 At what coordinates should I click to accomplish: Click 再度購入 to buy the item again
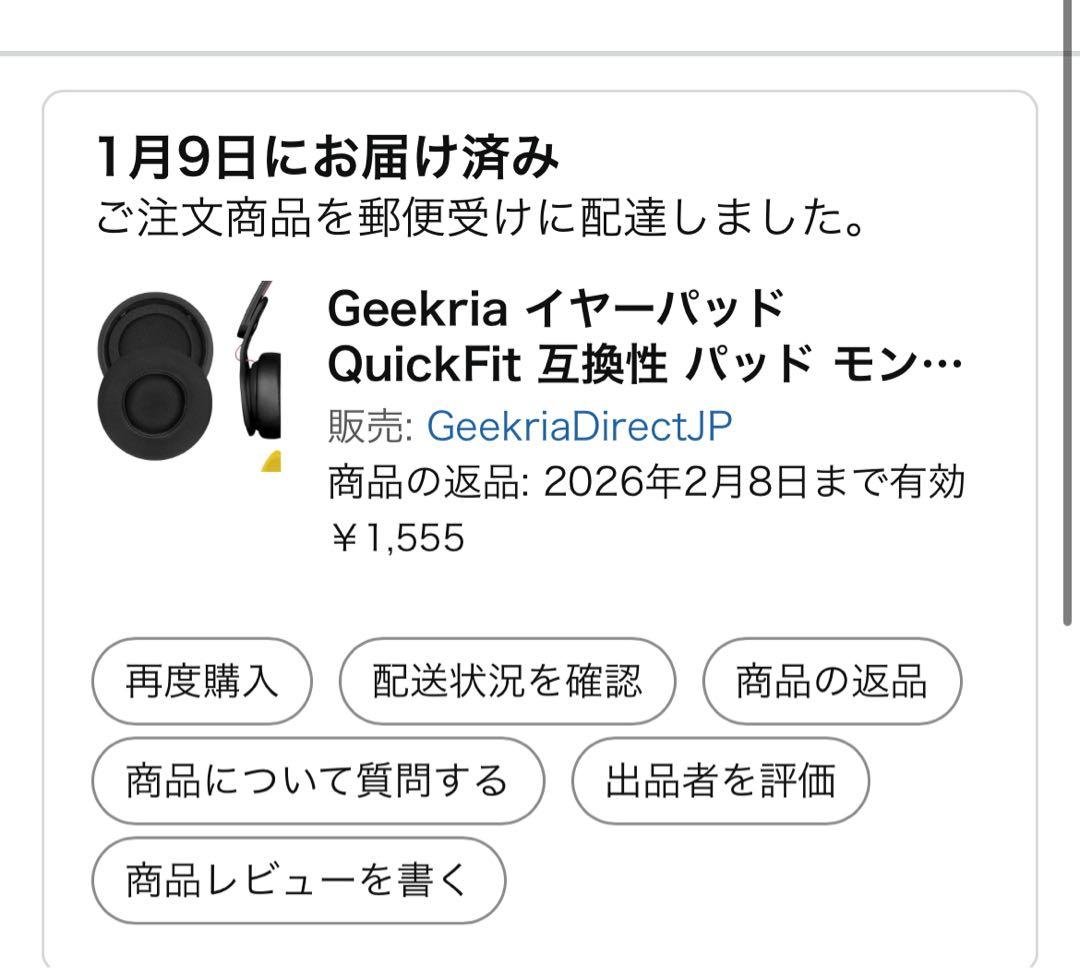coord(200,679)
